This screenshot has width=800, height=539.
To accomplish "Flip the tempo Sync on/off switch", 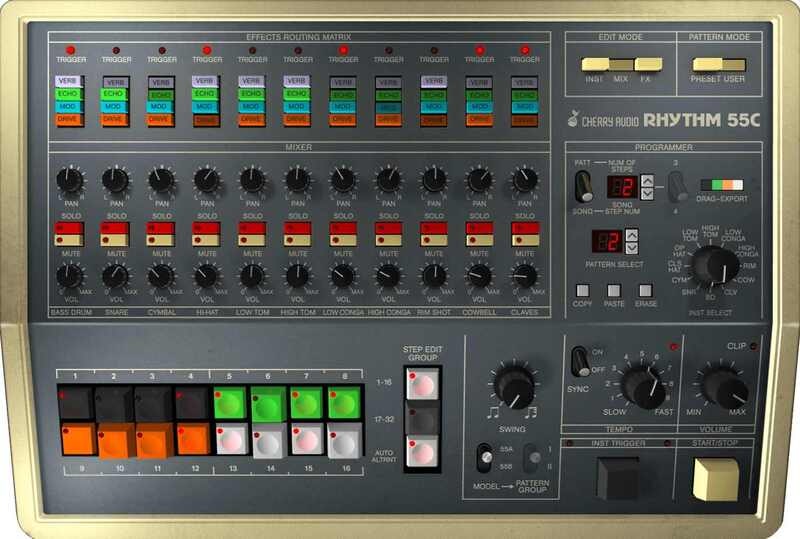I will coord(580,362).
